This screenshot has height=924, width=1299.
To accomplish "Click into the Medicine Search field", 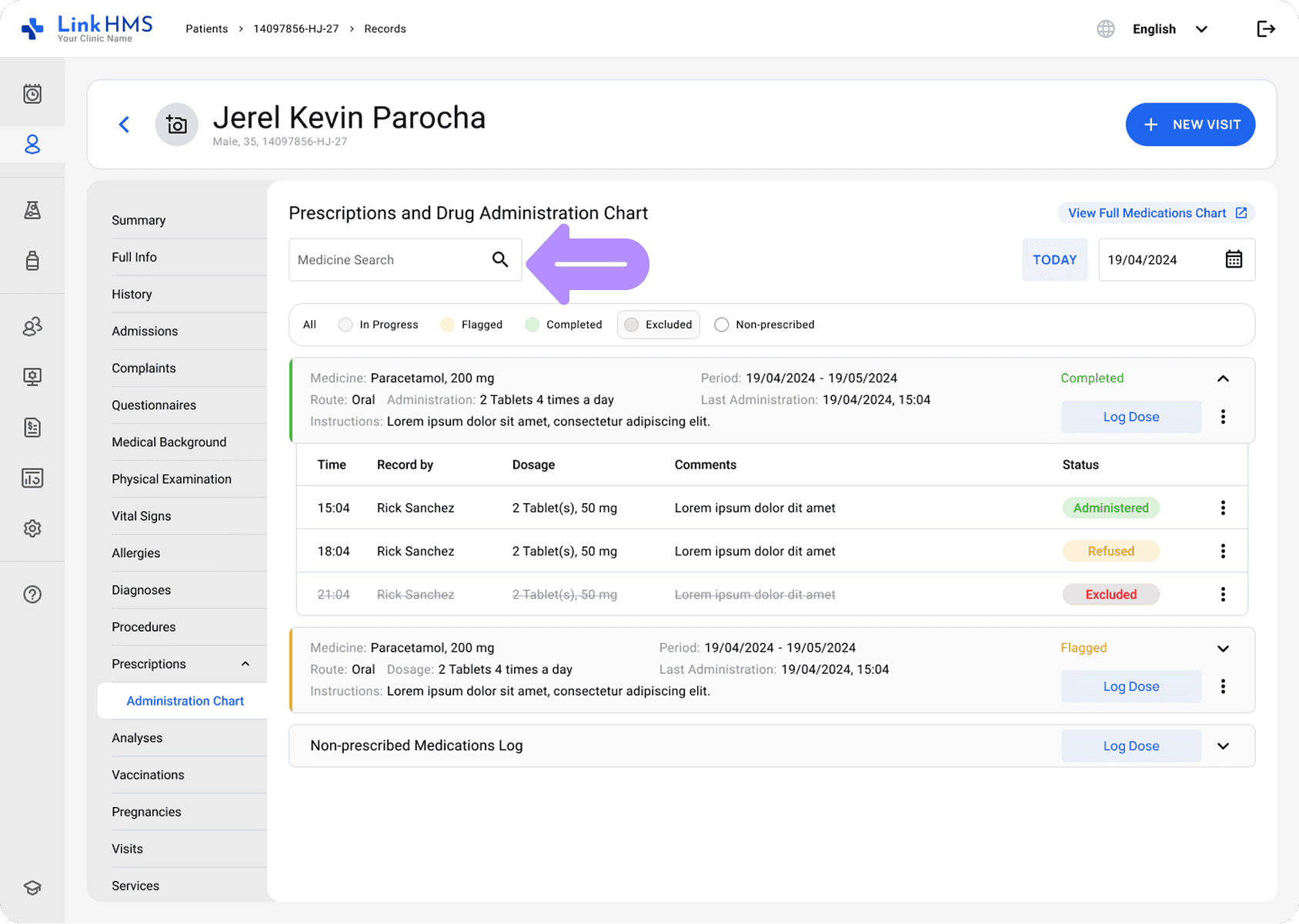I will tap(389, 260).
